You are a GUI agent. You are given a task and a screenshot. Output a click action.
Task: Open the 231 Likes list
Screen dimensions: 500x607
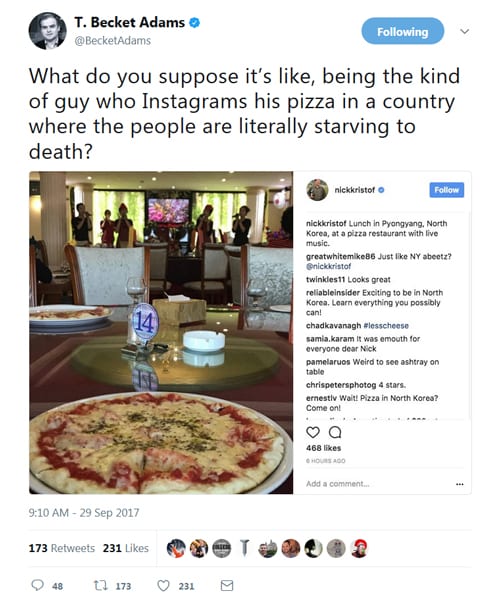click(126, 548)
